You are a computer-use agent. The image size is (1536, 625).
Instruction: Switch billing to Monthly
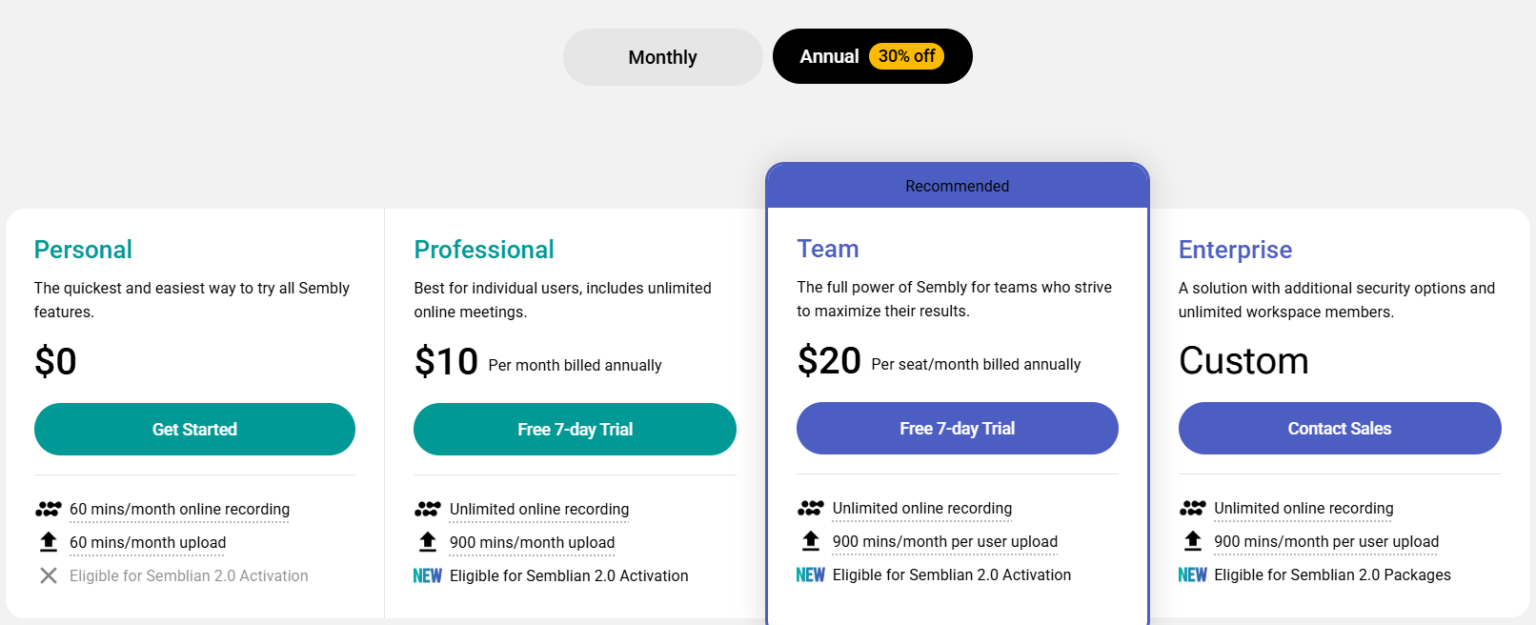(662, 56)
